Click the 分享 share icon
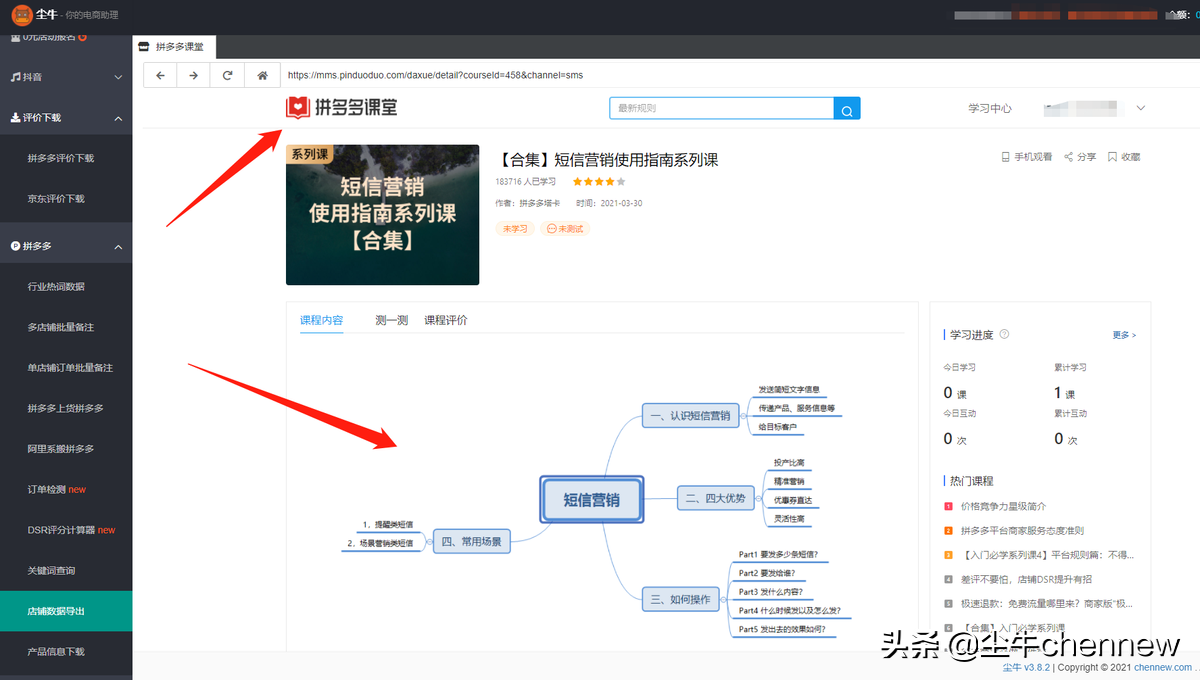 coord(1080,157)
